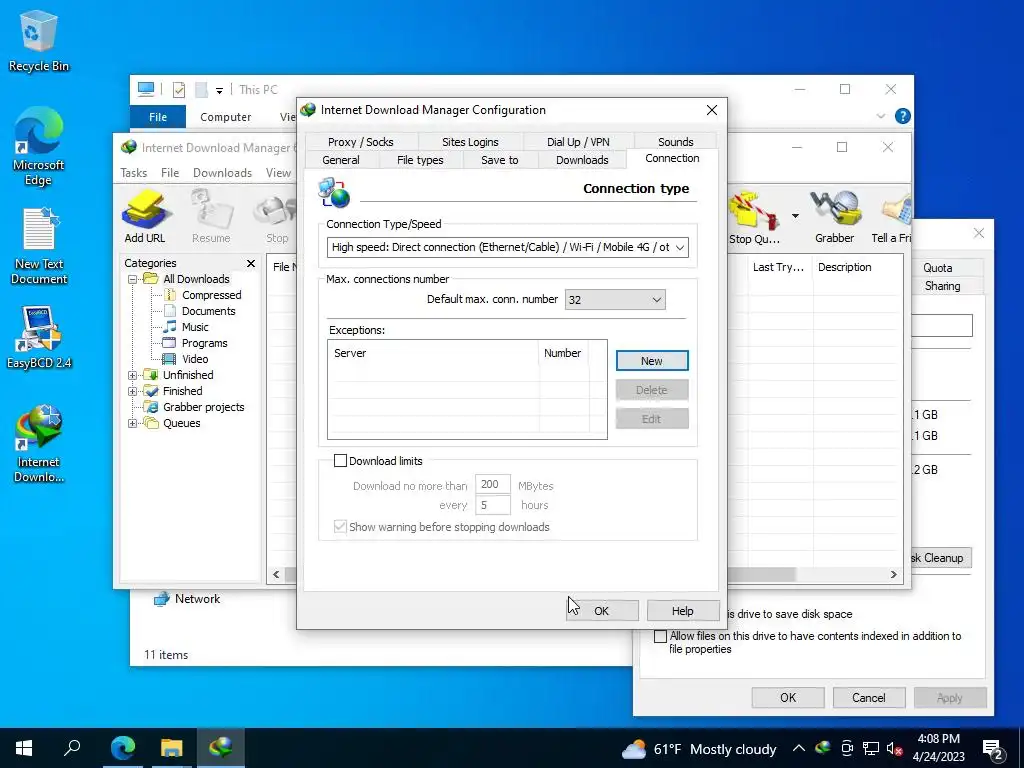Select the Internet Download Manager desktop shortcut
The image size is (1024, 768).
(39, 444)
